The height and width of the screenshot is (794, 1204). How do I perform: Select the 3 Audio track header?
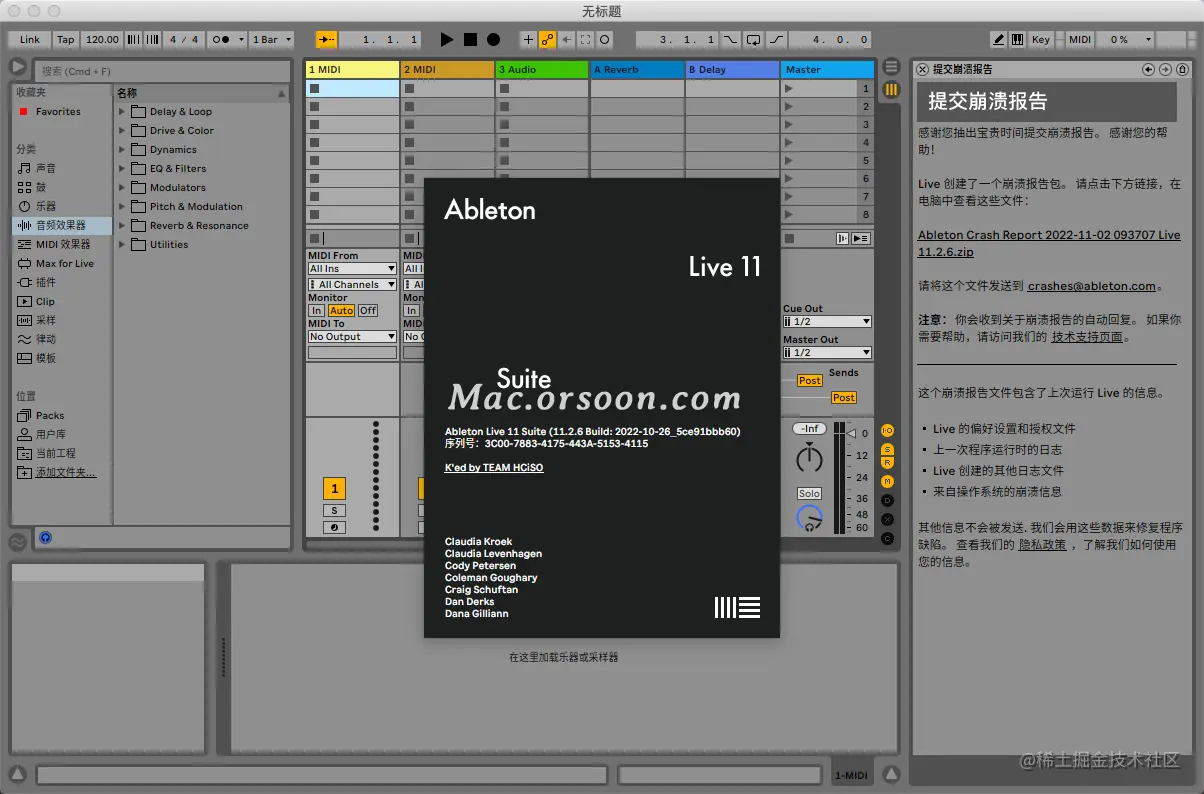point(542,69)
